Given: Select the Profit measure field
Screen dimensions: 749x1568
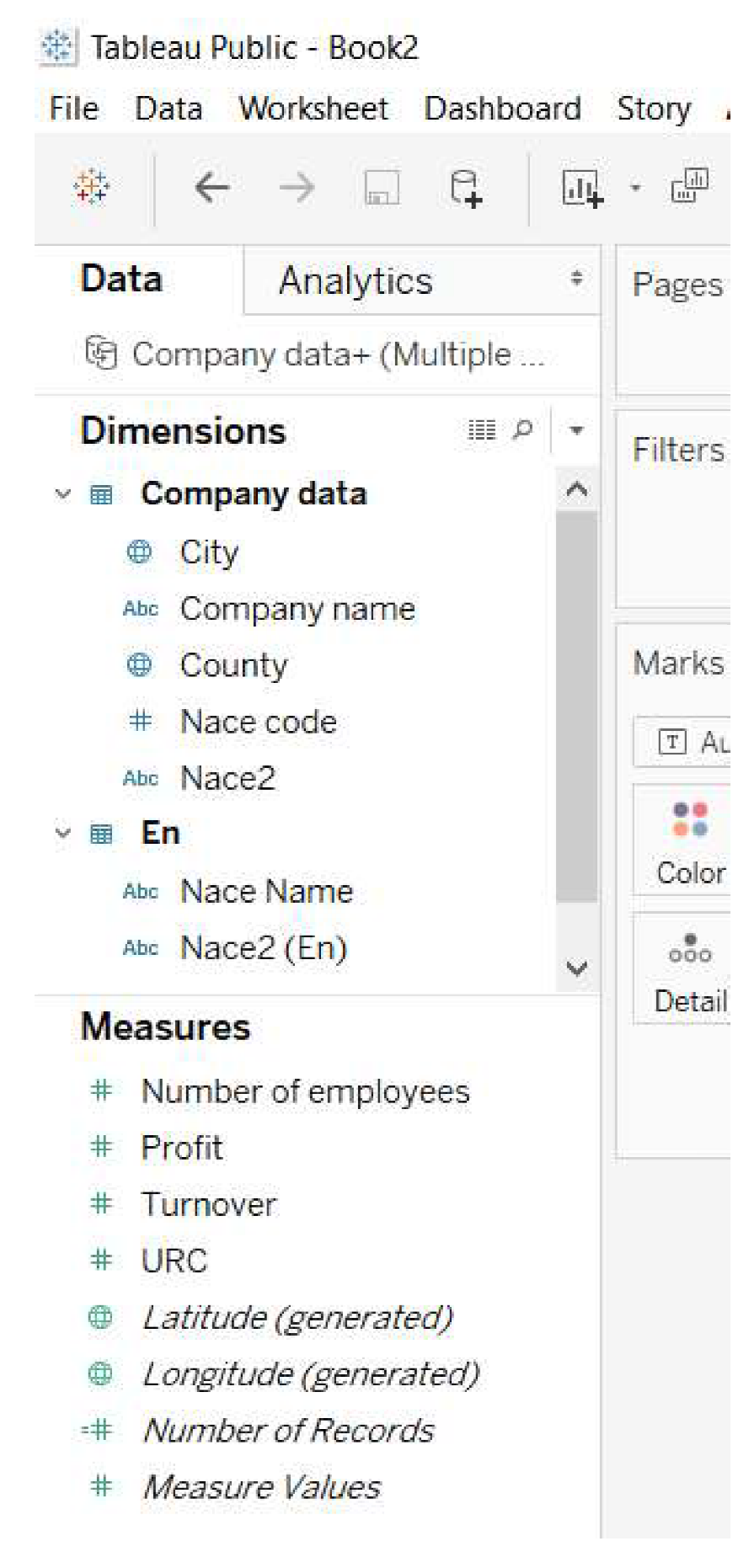Looking at the screenshot, I should (x=182, y=1148).
